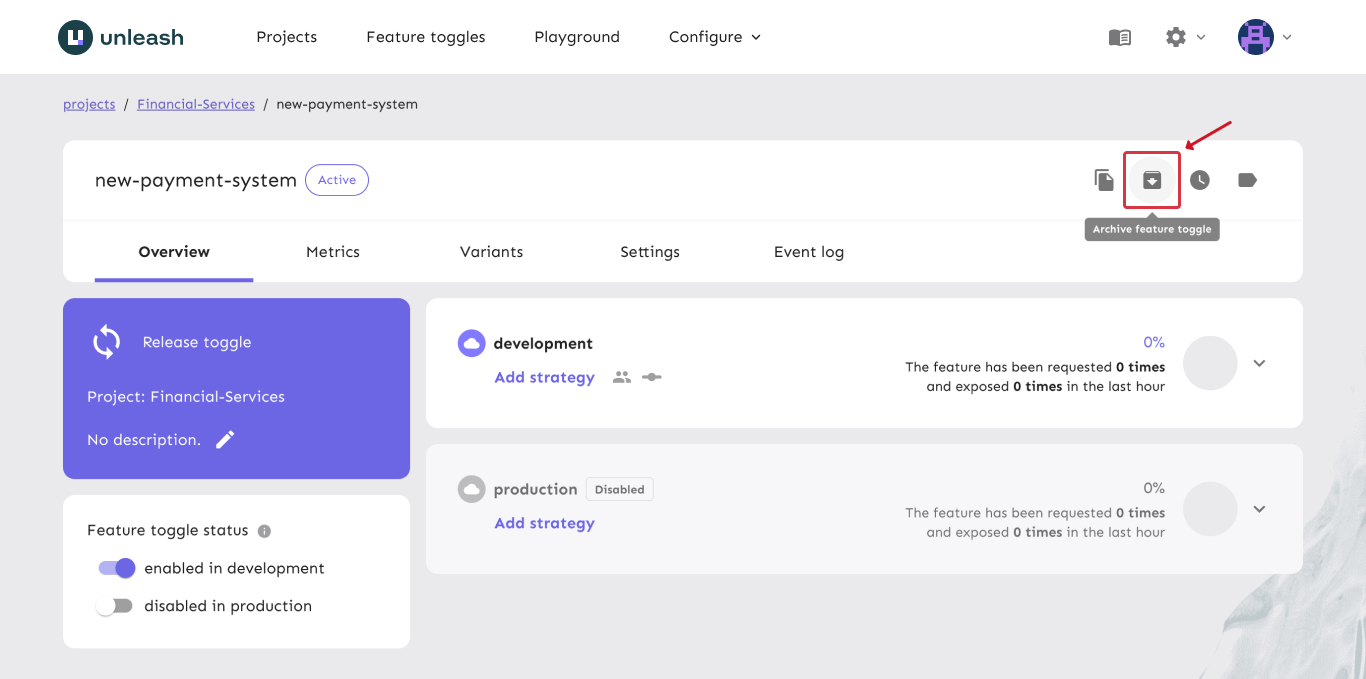Open Playground from the top navigation
This screenshot has height=679, width=1366.
click(x=577, y=37)
